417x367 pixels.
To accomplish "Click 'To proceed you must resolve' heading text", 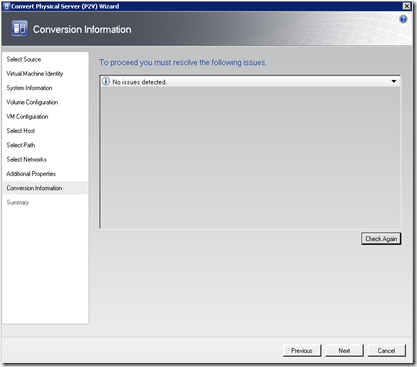I will tap(183, 62).
